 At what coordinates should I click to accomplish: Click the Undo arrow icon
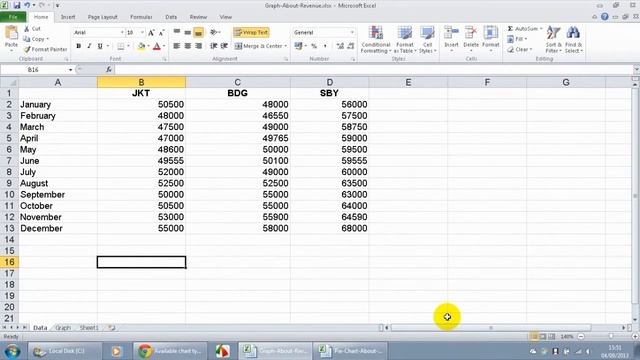[27, 5]
